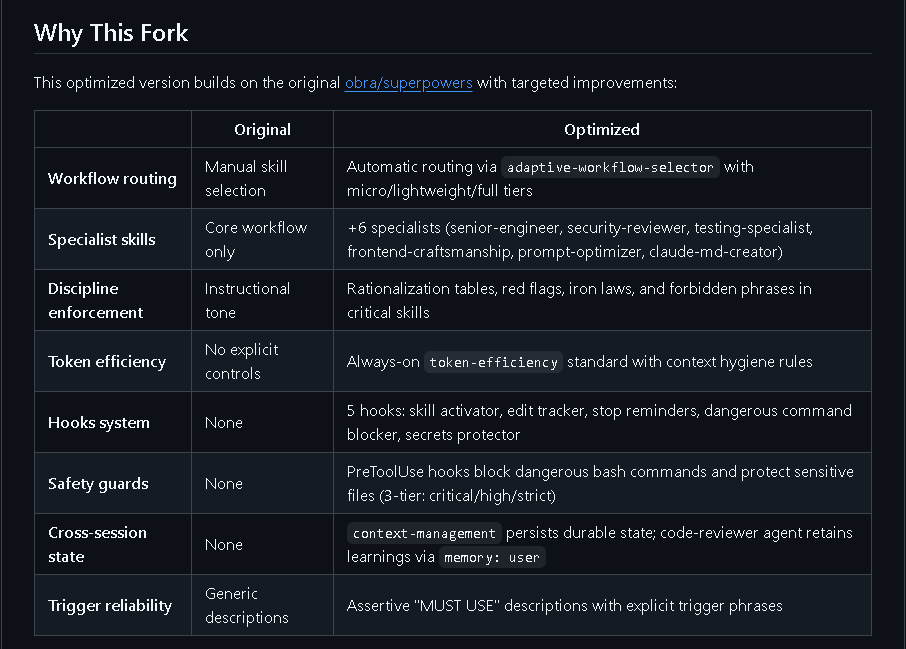Click the 'Why This Fork' heading
This screenshot has width=906, height=649.
111,33
